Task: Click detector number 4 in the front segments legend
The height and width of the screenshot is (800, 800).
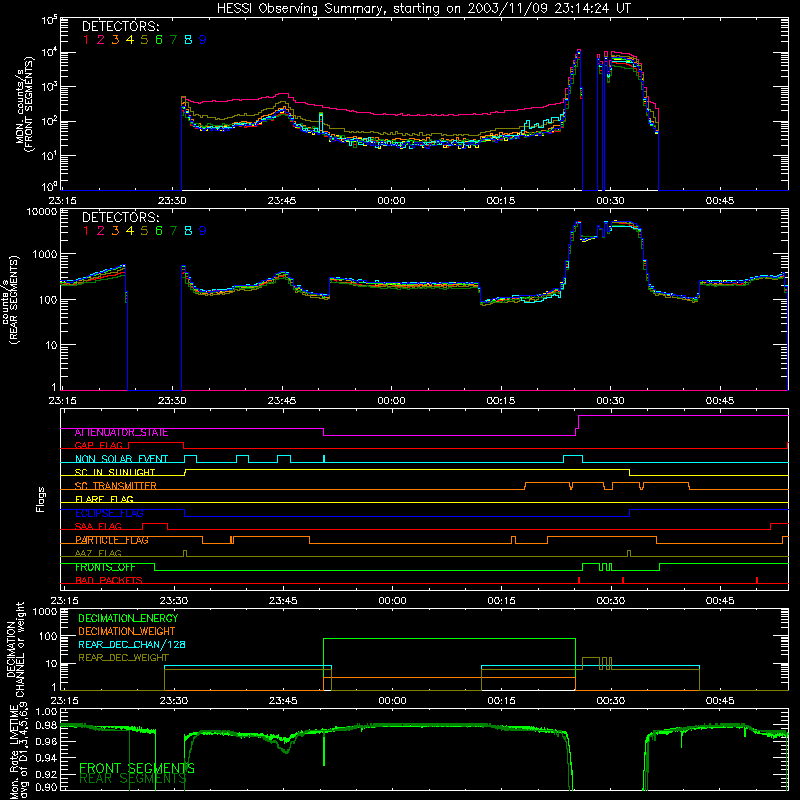Action: [130, 40]
